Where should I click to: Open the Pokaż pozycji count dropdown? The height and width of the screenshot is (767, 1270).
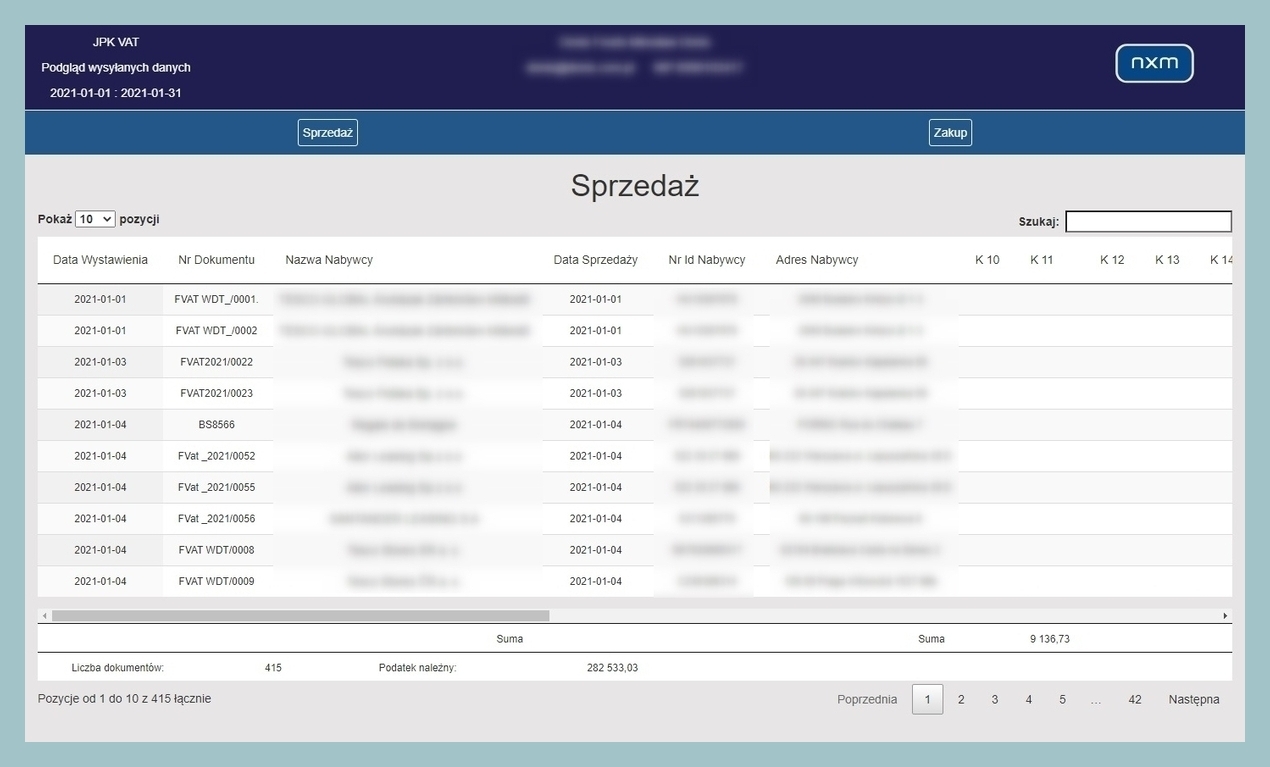pos(95,219)
